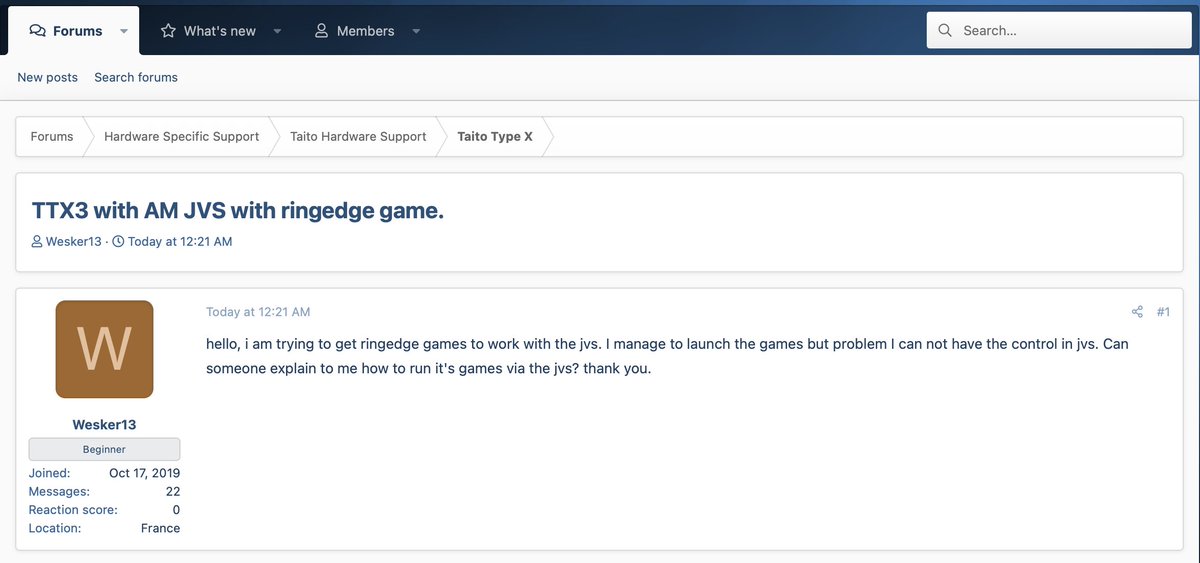Viewport: 1200px width, 563px height.
Task: Click the thread start date under the title
Action: tap(180, 241)
